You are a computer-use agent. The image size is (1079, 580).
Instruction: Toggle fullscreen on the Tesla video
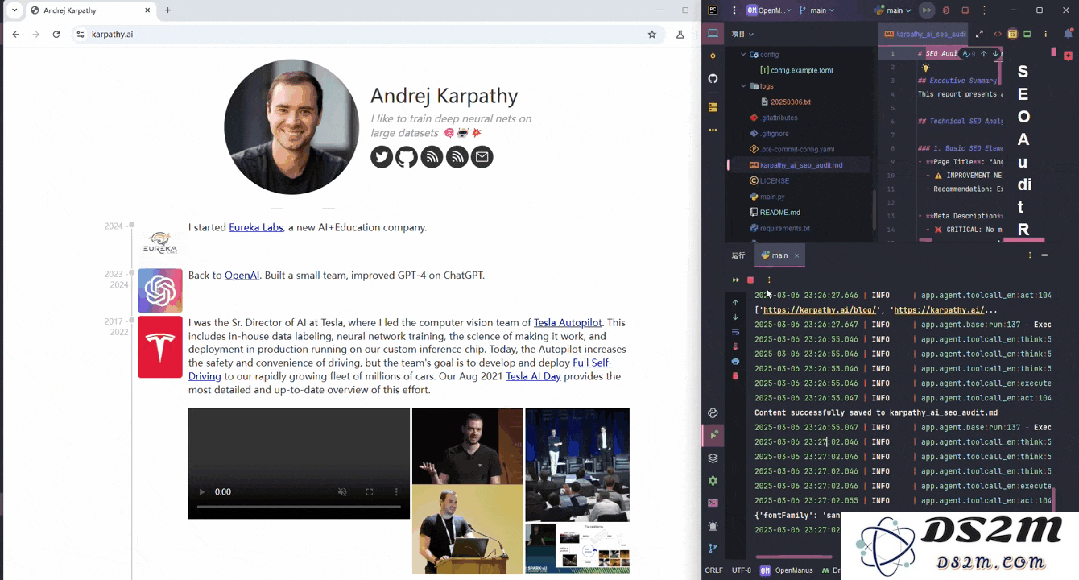point(369,492)
